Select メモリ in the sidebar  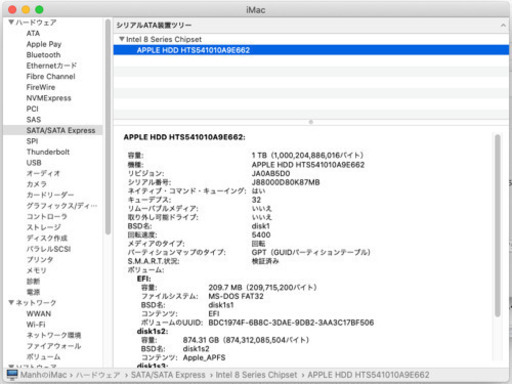36,270
